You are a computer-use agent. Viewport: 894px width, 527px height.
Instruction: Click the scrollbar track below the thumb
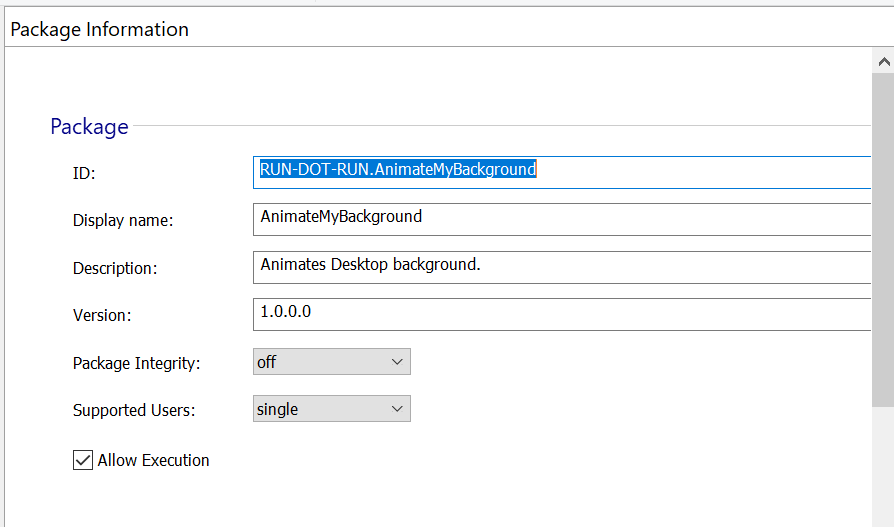tap(883, 470)
